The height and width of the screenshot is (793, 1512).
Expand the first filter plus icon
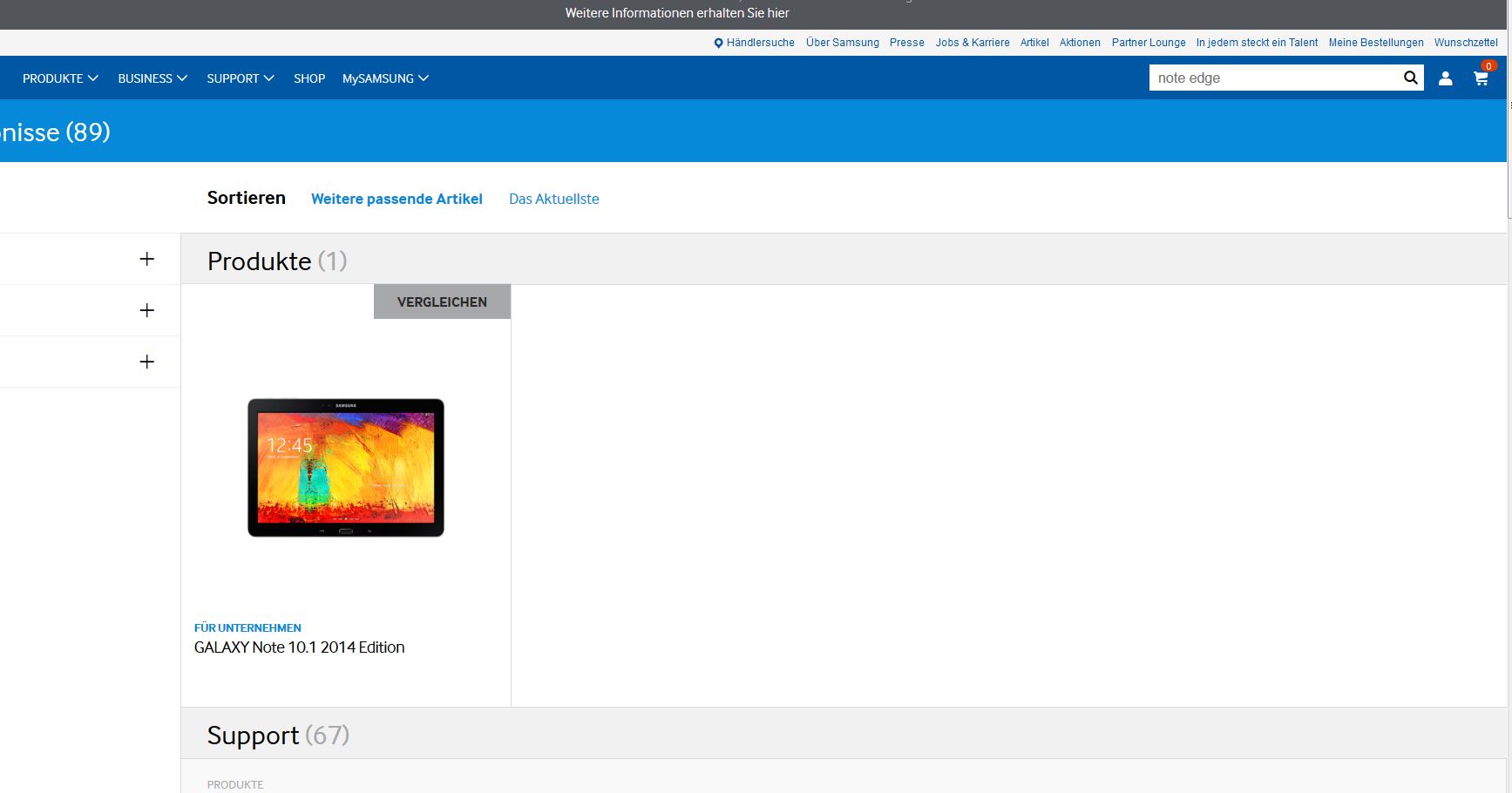146,259
